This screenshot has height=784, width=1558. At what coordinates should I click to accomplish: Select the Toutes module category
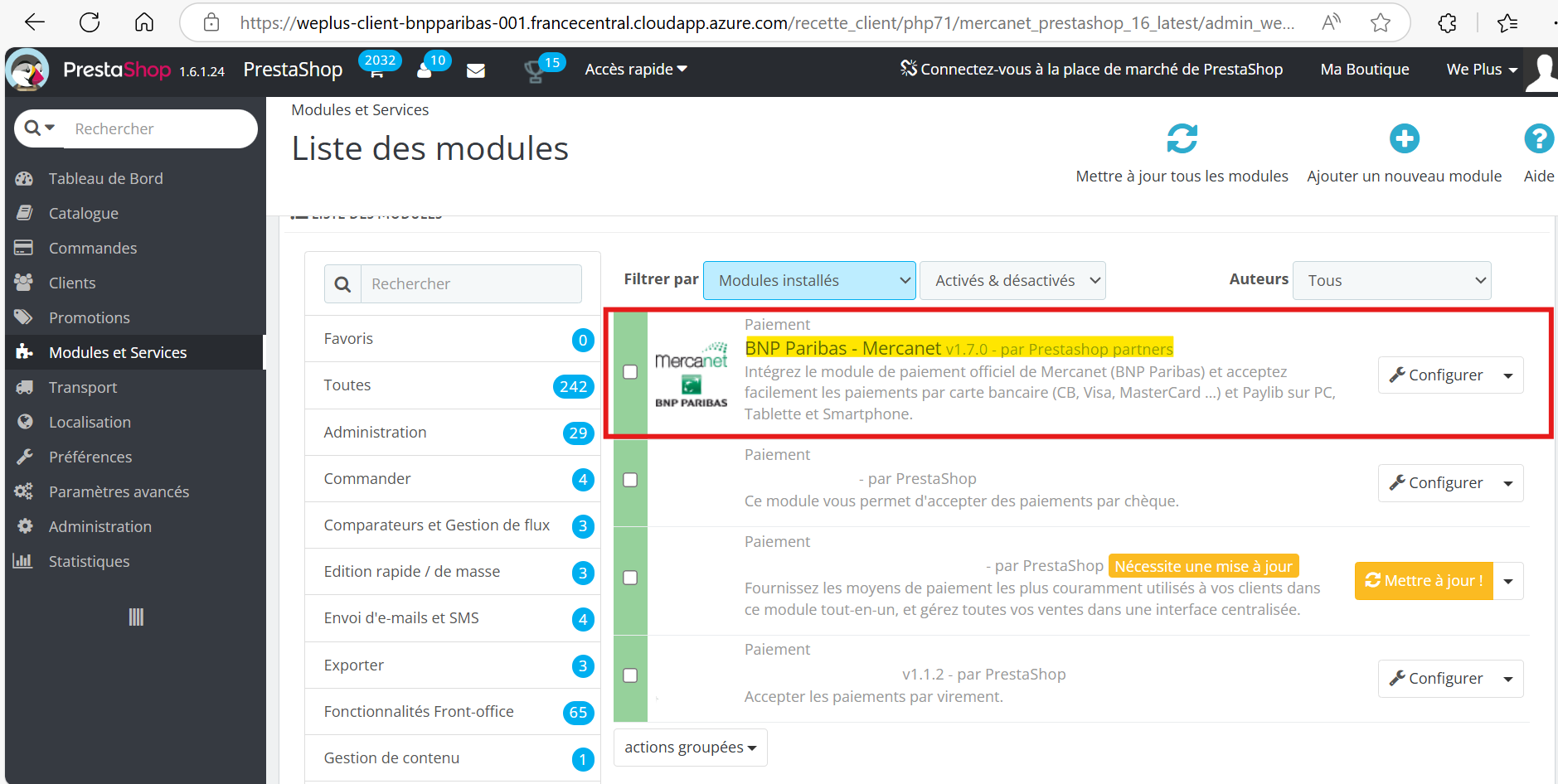(x=452, y=385)
